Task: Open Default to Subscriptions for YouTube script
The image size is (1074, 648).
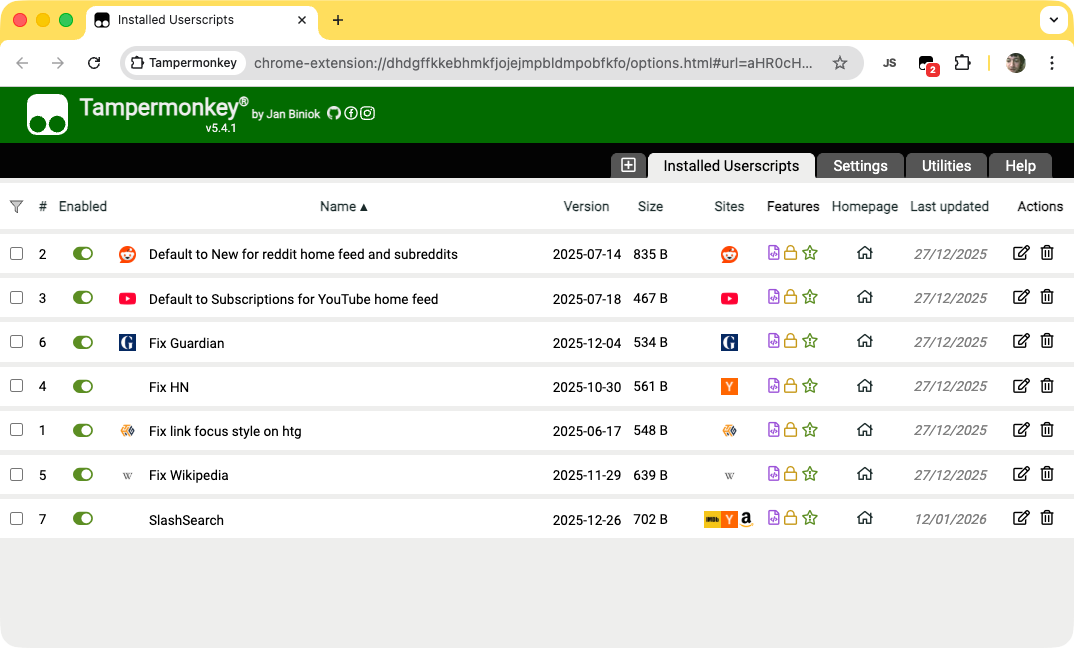Action: click(293, 299)
